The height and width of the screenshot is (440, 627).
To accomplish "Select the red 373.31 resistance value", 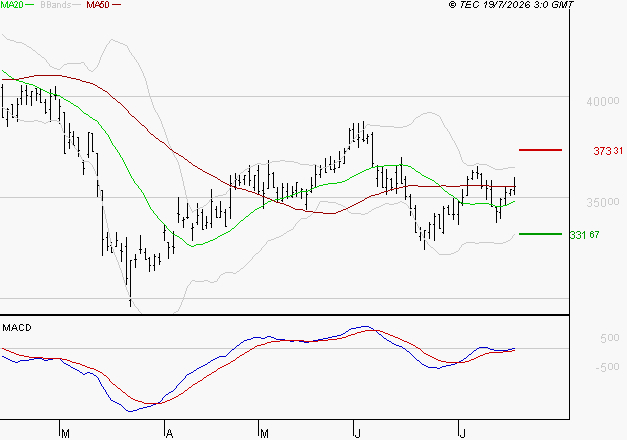I will coord(608,151).
